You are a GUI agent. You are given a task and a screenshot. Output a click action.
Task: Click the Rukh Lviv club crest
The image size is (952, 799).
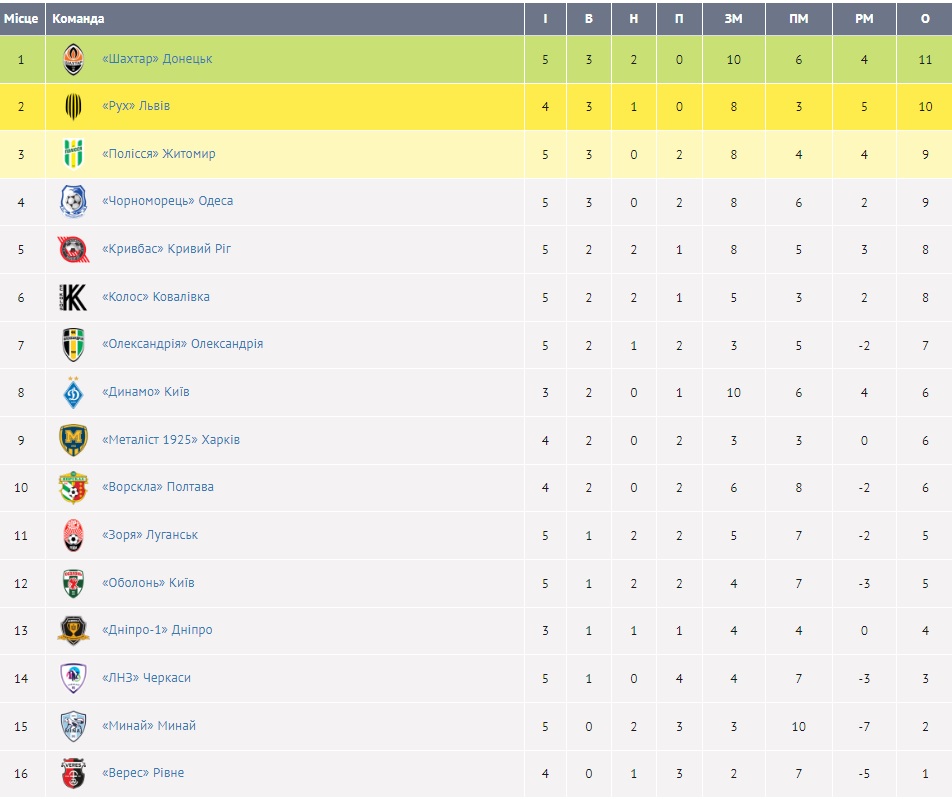coord(73,107)
